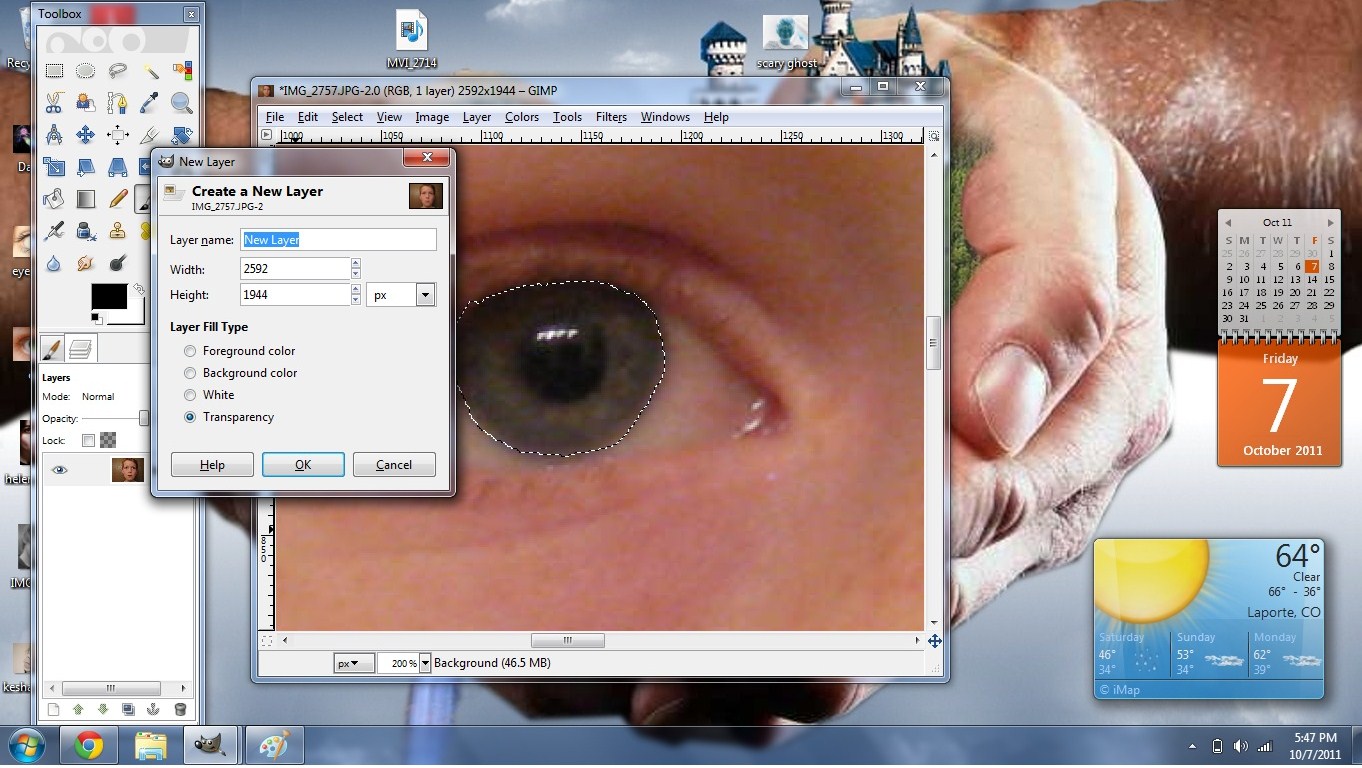1362x768 pixels.
Task: Select the Airbrush tool
Action: click(54, 231)
